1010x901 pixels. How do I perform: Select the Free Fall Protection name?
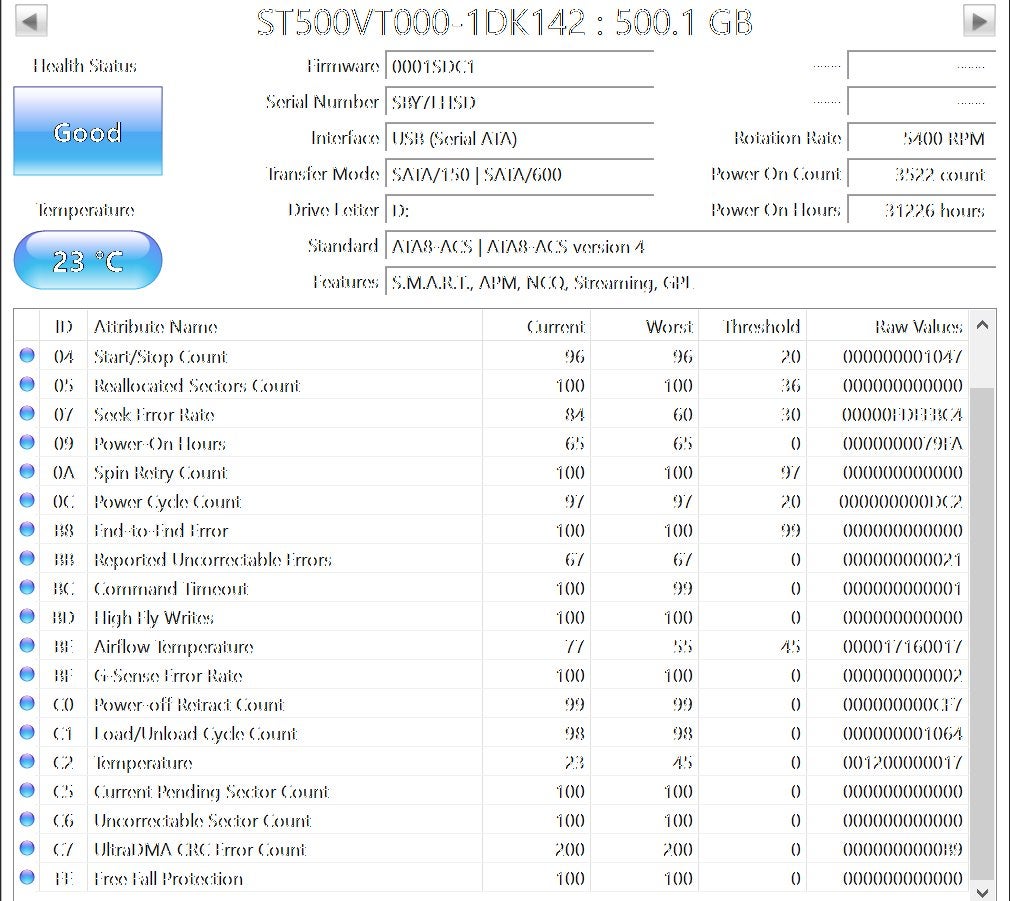(168, 878)
